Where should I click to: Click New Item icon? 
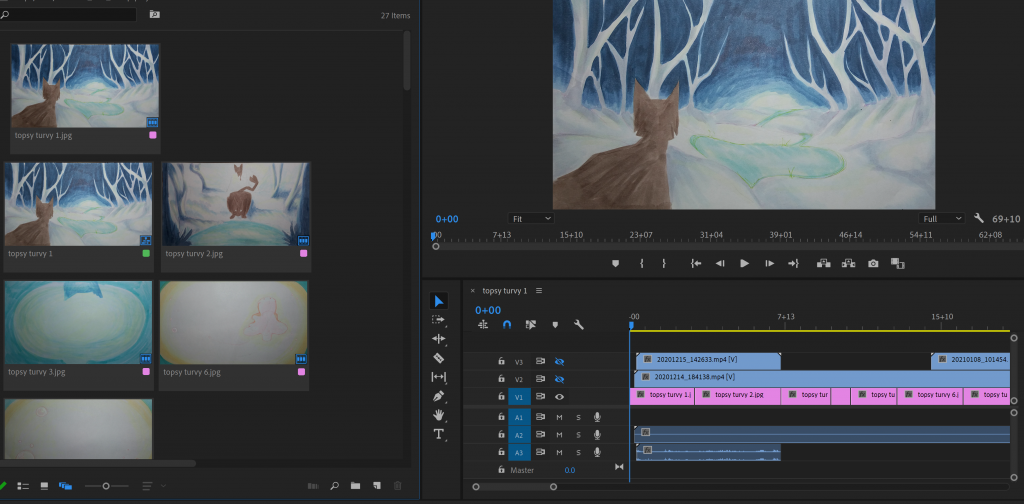tap(377, 486)
